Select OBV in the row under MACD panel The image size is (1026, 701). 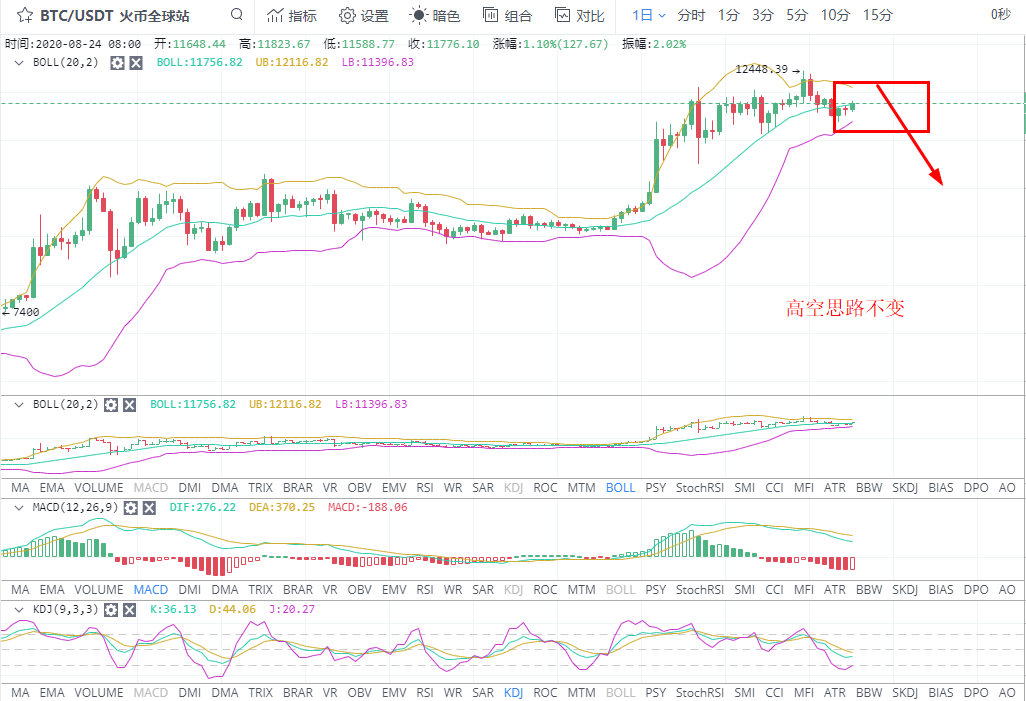[359, 590]
